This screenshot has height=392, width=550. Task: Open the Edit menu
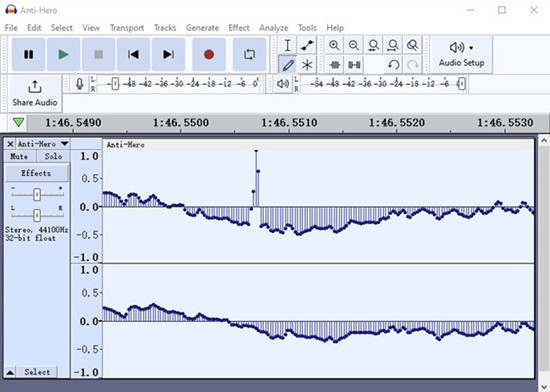click(34, 28)
